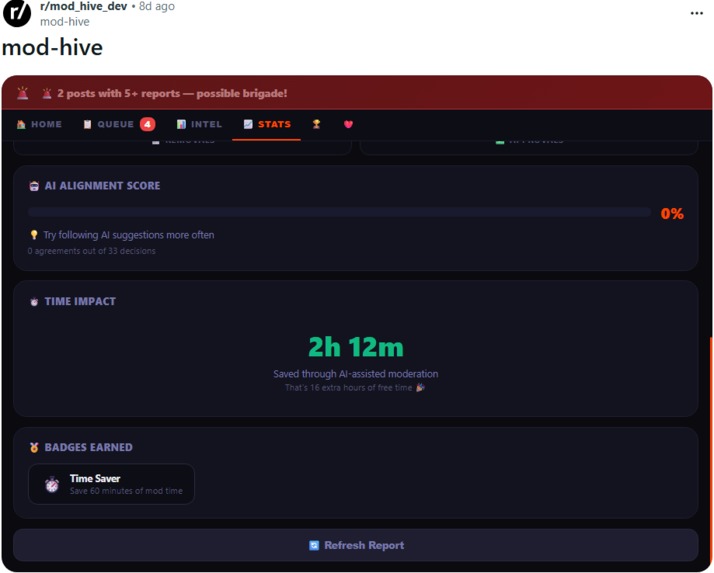The image size is (714, 573).
Task: Click the chart icon on Stats tab
Action: click(x=248, y=124)
